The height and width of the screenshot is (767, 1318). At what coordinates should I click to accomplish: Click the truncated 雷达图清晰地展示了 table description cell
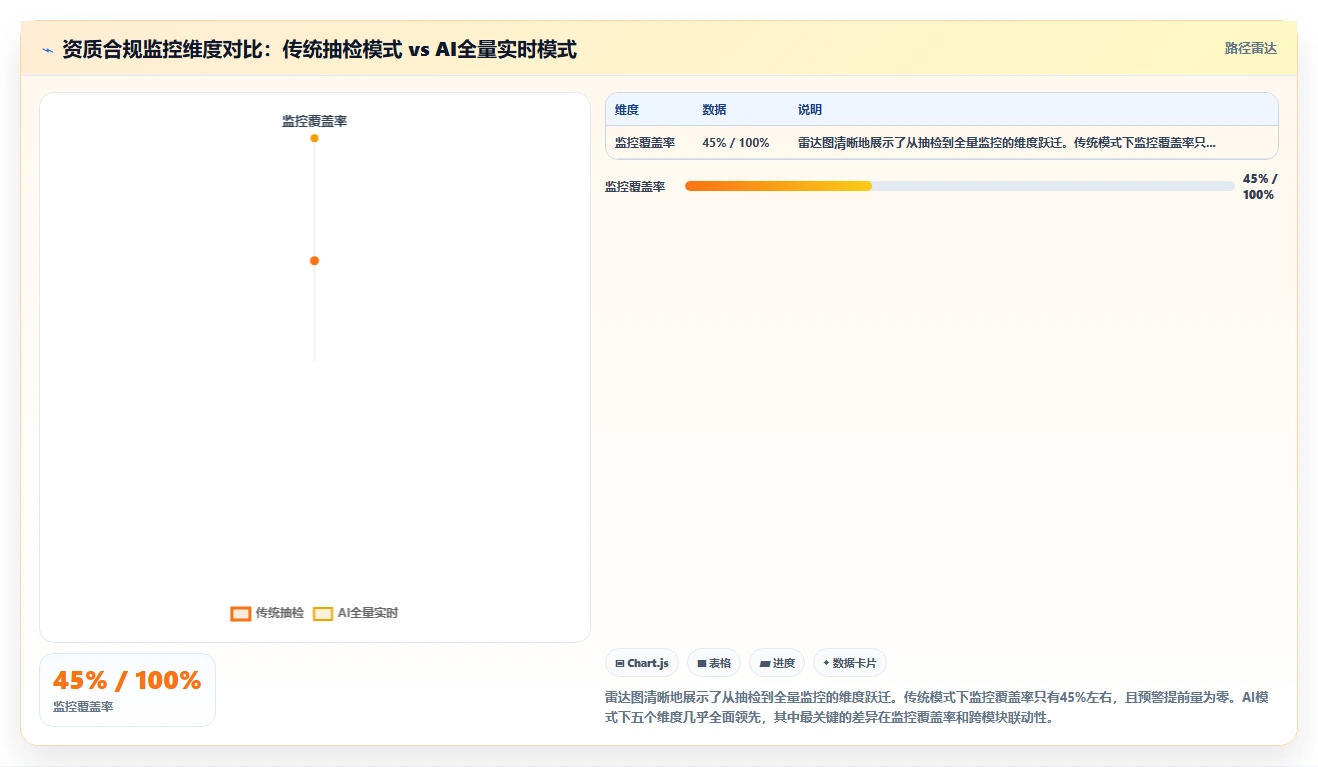click(x=1007, y=143)
